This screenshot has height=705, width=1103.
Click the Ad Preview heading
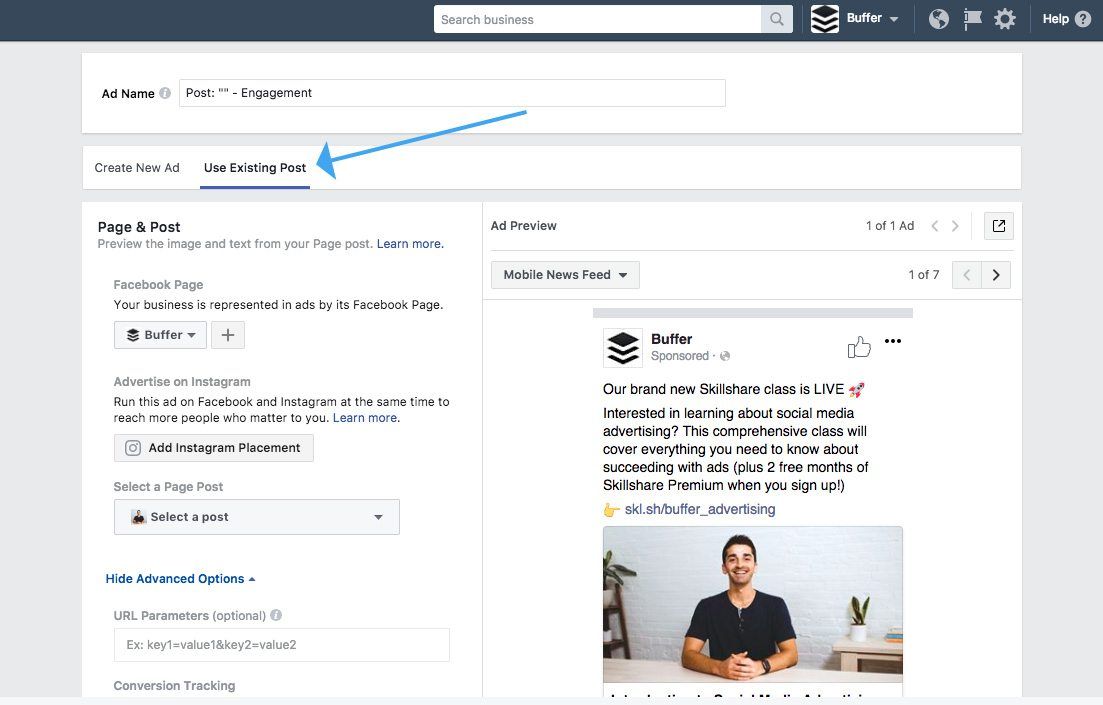[523, 226]
